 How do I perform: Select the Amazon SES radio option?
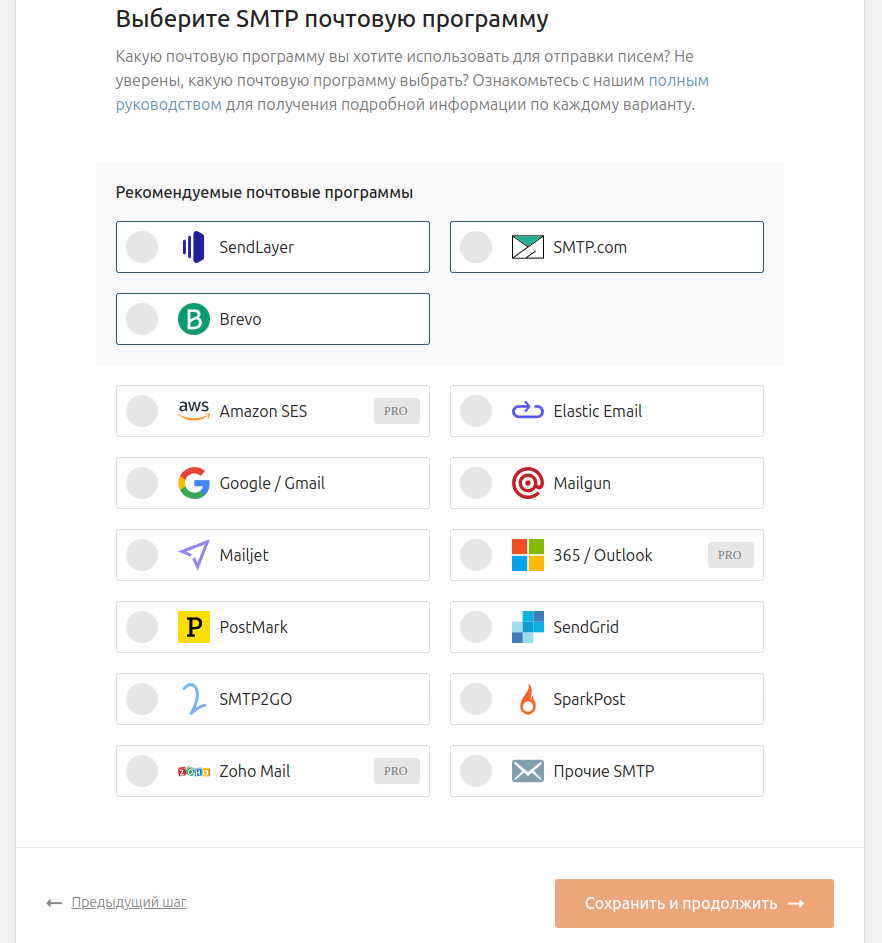(142, 411)
